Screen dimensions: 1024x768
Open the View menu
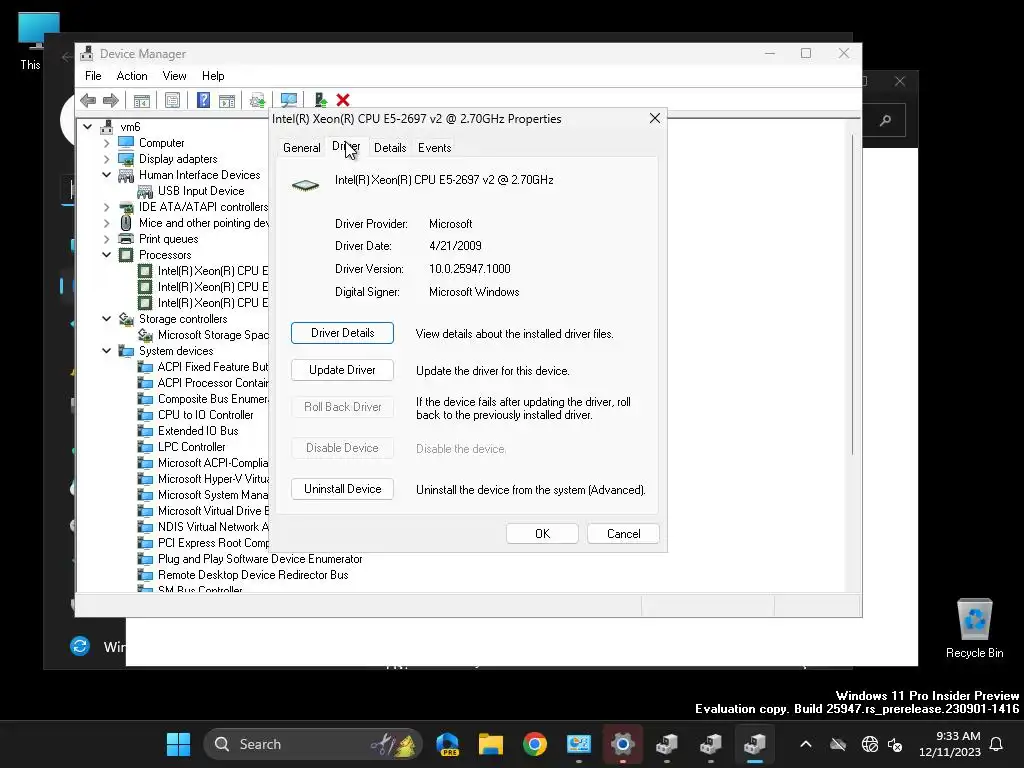(x=174, y=76)
